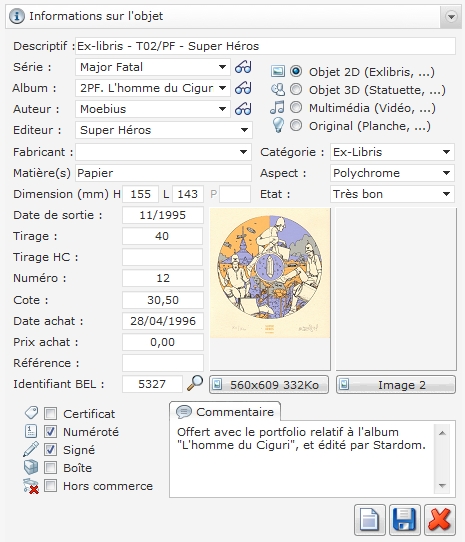Click the Image 2 button
The height and width of the screenshot is (542, 465).
click(x=396, y=385)
